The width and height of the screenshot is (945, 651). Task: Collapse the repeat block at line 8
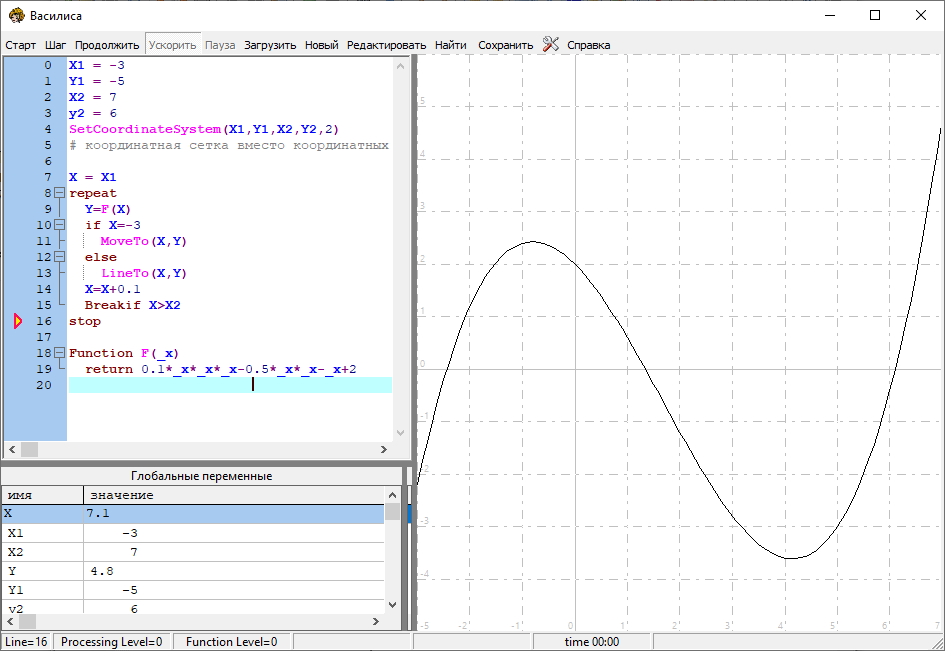59,193
